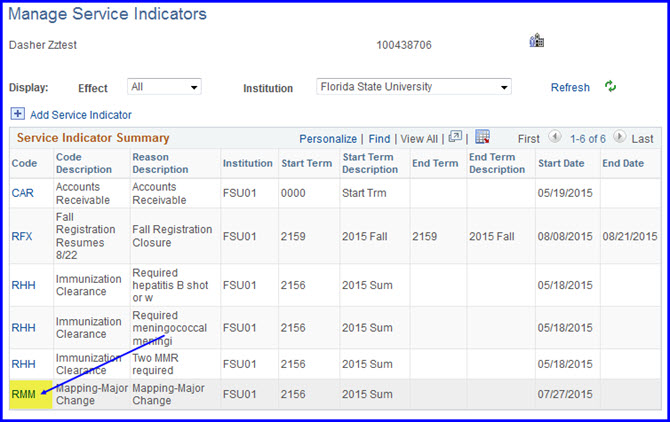This screenshot has width=670, height=422.
Task: Open the highlighted RMM code link
Action: pyautogui.click(x=24, y=394)
